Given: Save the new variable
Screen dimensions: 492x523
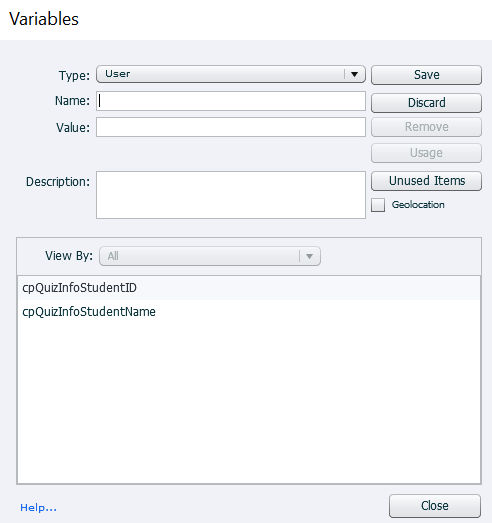Looking at the screenshot, I should pyautogui.click(x=426, y=75).
